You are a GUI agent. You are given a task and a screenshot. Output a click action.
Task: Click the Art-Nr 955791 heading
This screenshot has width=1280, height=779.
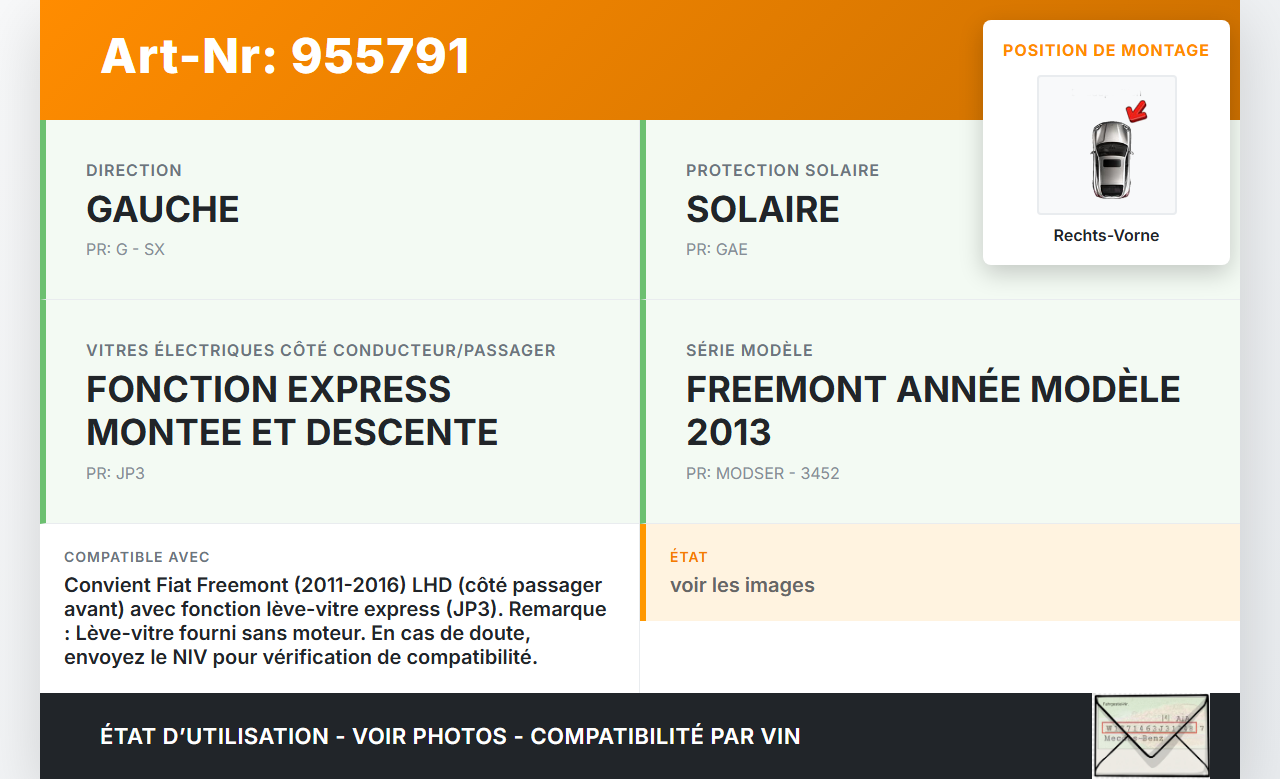click(x=285, y=56)
